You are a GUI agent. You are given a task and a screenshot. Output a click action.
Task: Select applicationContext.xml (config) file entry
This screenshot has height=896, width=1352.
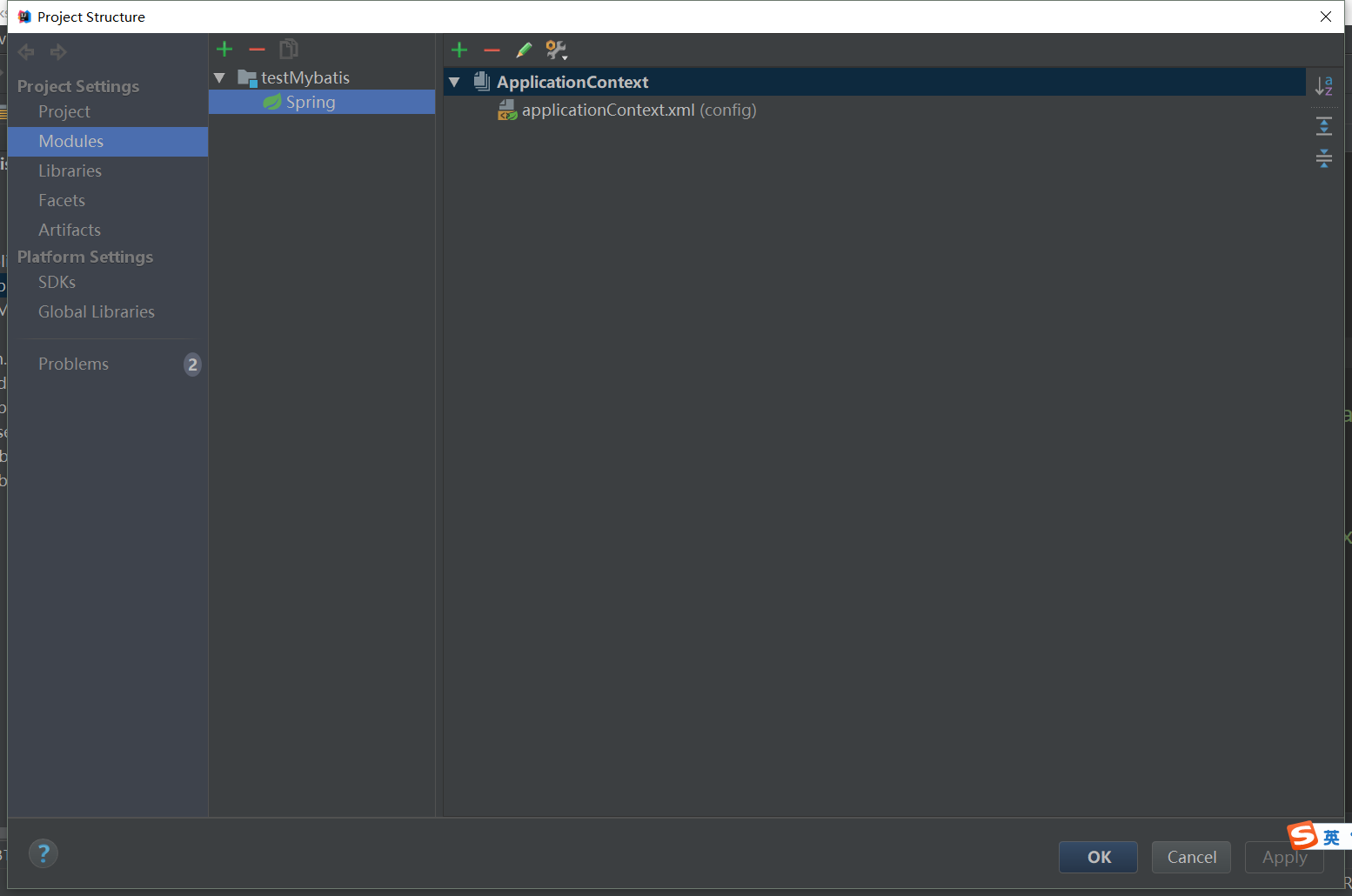pos(875,110)
